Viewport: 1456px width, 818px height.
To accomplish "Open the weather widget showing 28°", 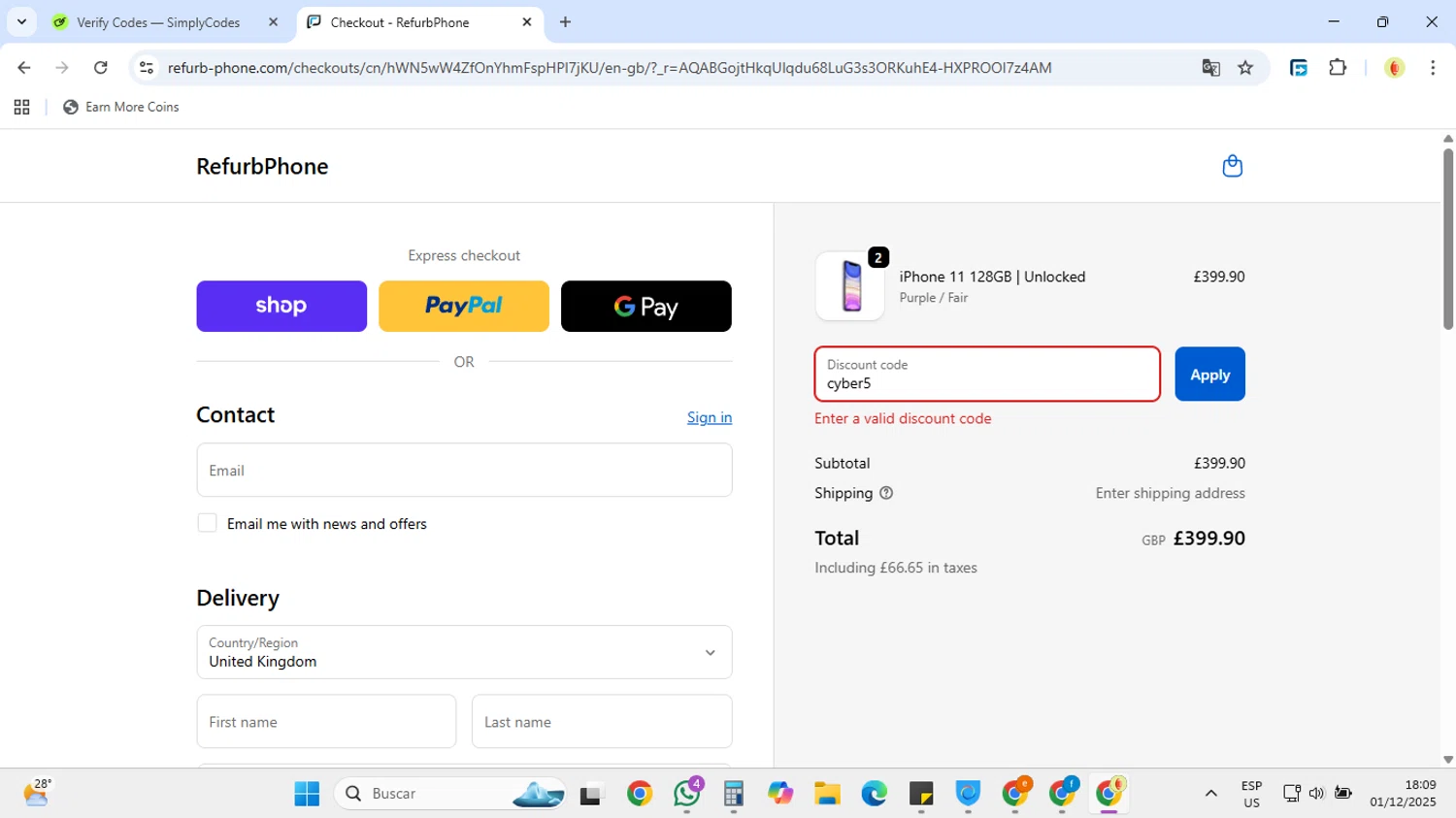I will 37,793.
